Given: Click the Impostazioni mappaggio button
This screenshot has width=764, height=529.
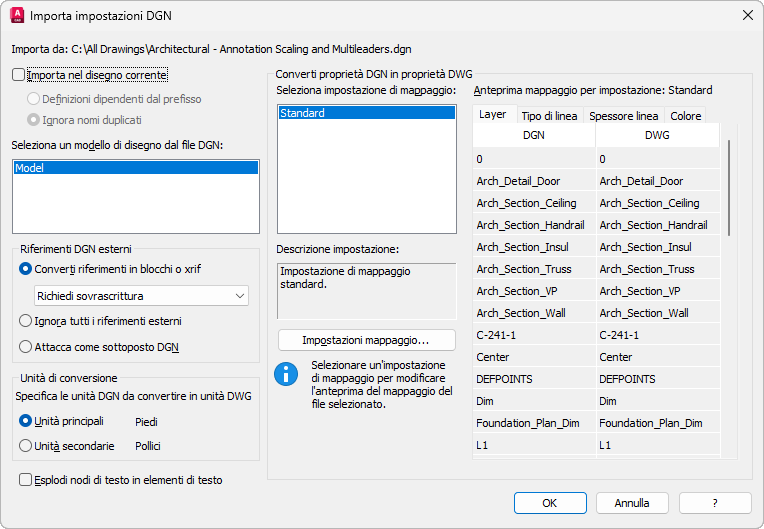Looking at the screenshot, I should 365,341.
